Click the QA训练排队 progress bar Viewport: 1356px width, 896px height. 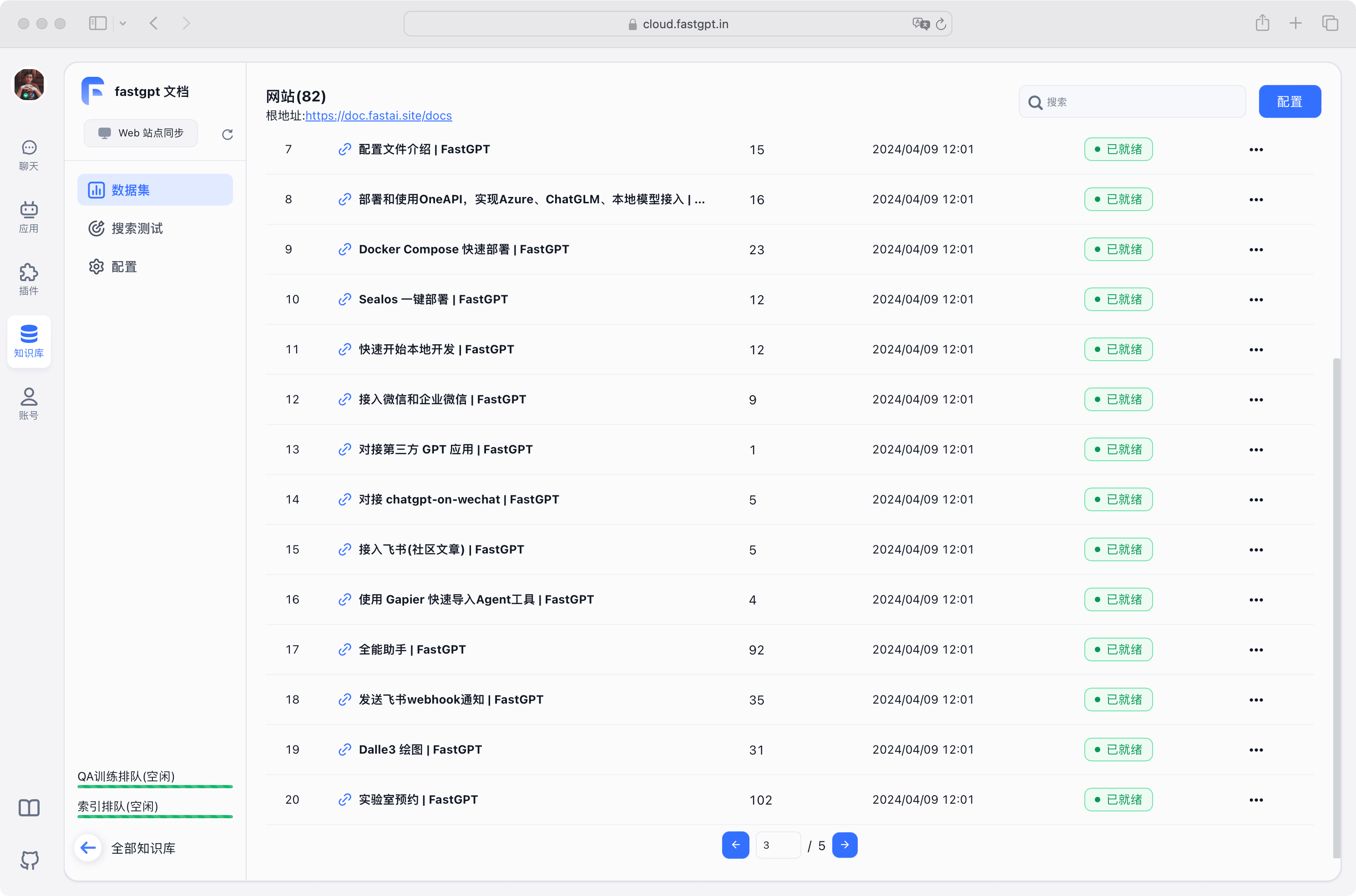tap(155, 787)
